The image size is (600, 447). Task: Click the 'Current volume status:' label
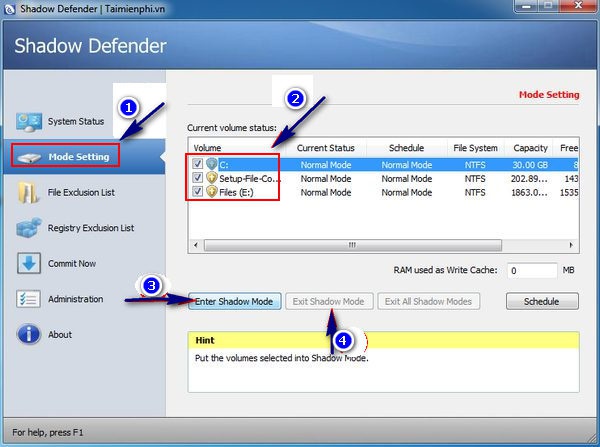pyautogui.click(x=232, y=128)
